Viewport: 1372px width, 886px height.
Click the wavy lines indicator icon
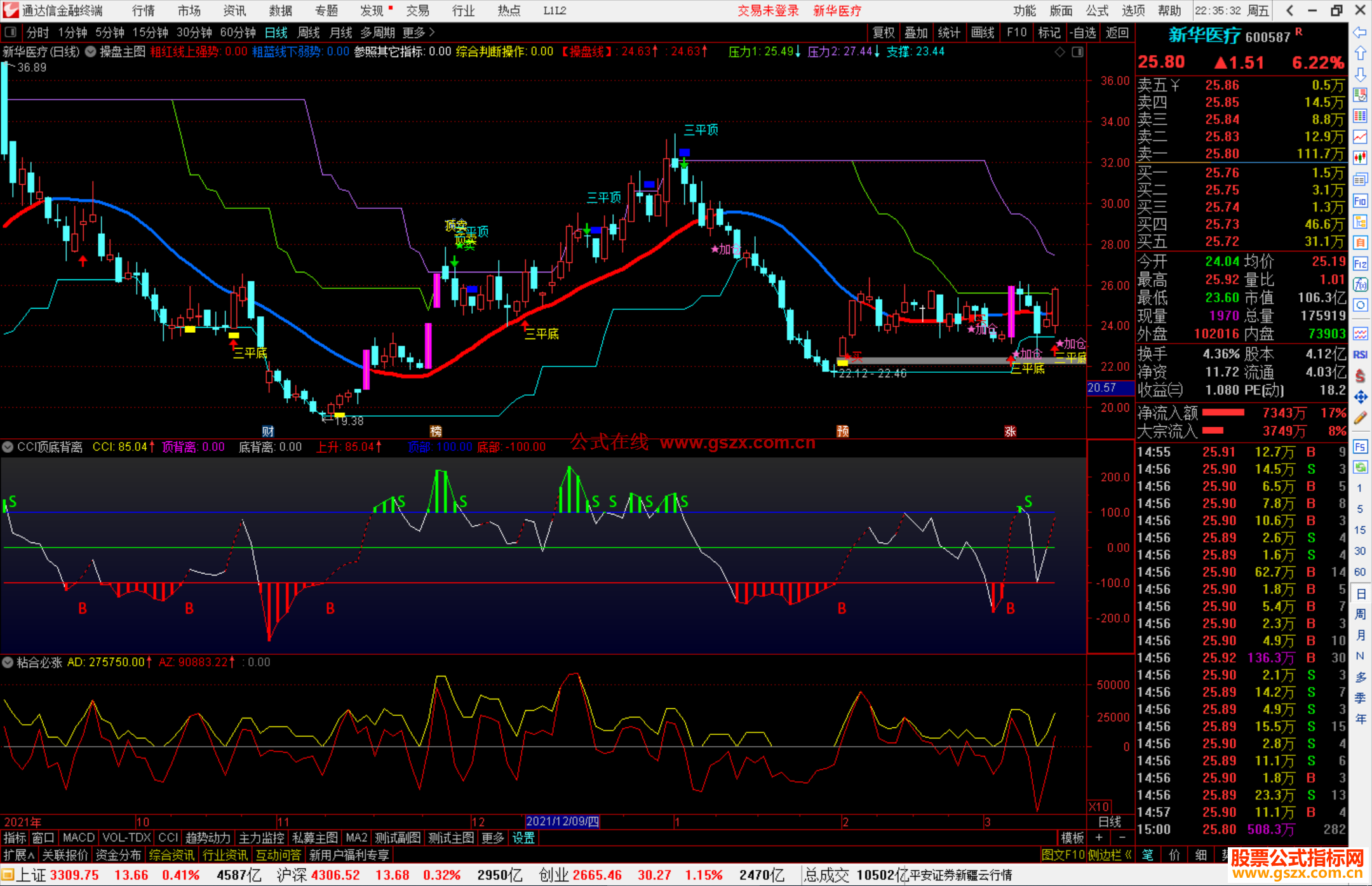click(1360, 333)
